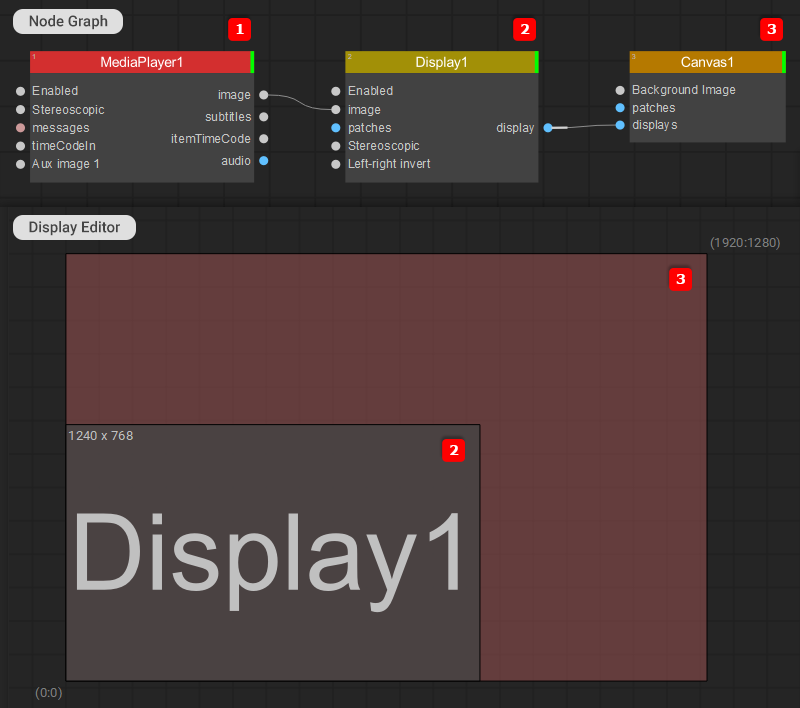Click MediaPlayer1 audio output port
Image resolution: width=800 pixels, height=708 pixels.
click(263, 161)
